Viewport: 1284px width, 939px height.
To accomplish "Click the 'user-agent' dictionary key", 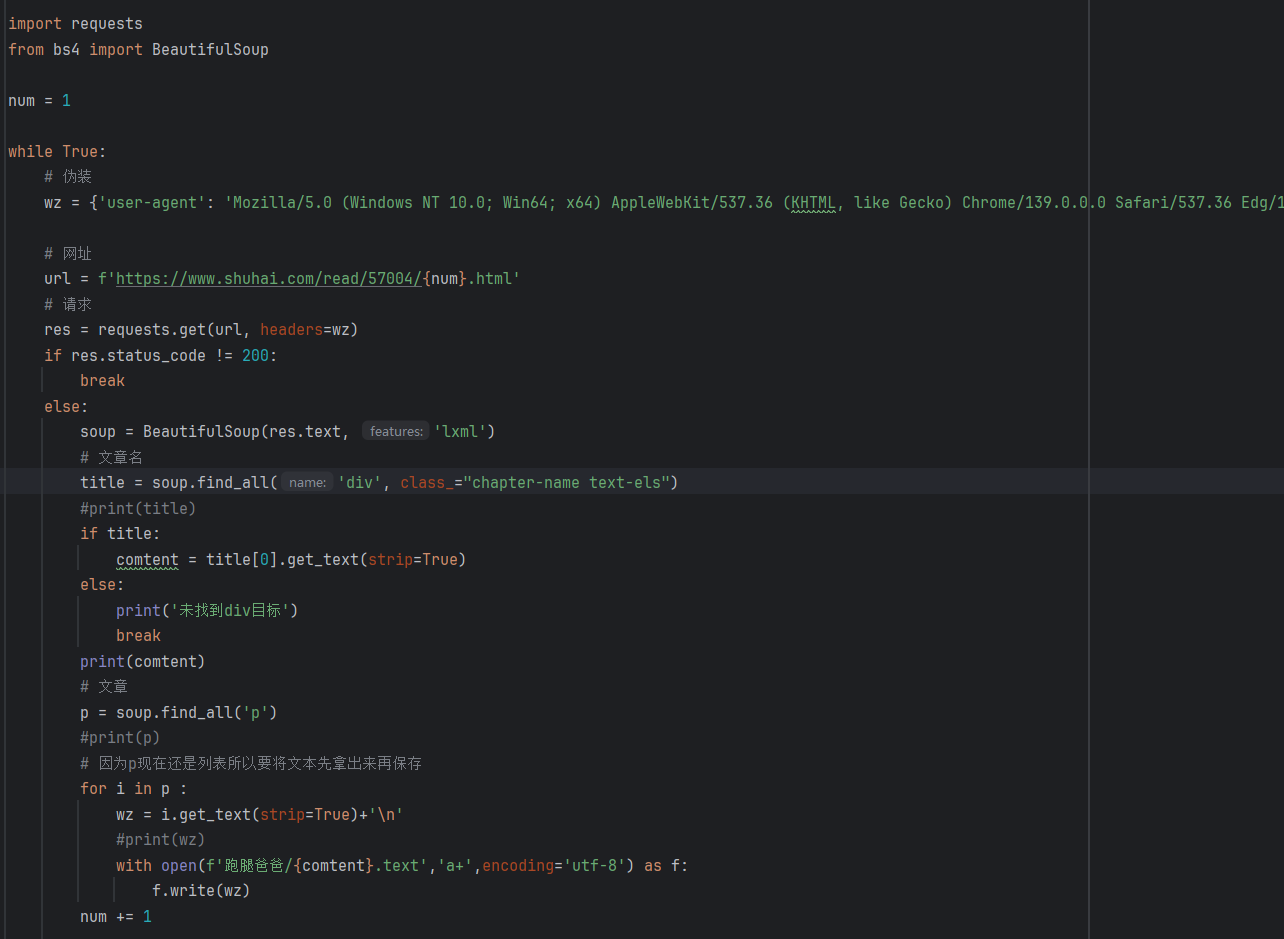I will 152,202.
